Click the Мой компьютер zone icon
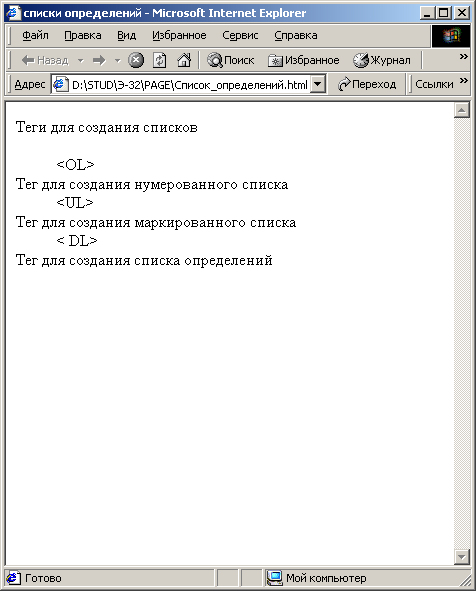Screen dimensions: 476x591 pos(274,578)
